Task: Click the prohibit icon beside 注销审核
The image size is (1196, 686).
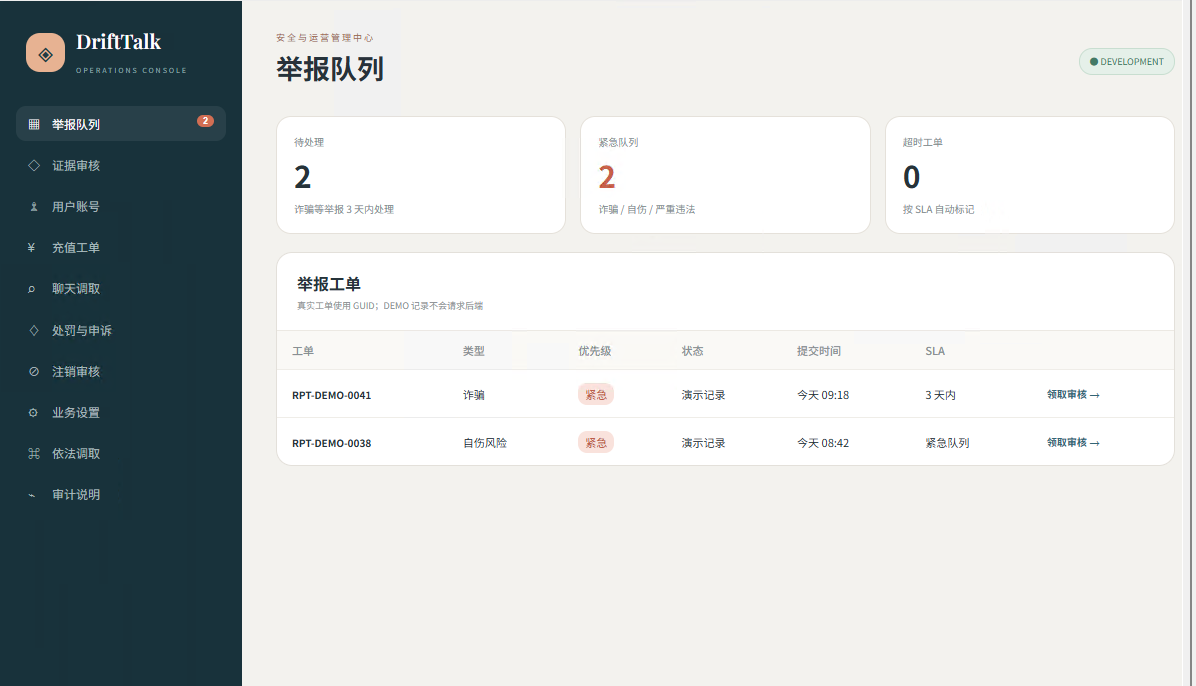Action: [34, 372]
